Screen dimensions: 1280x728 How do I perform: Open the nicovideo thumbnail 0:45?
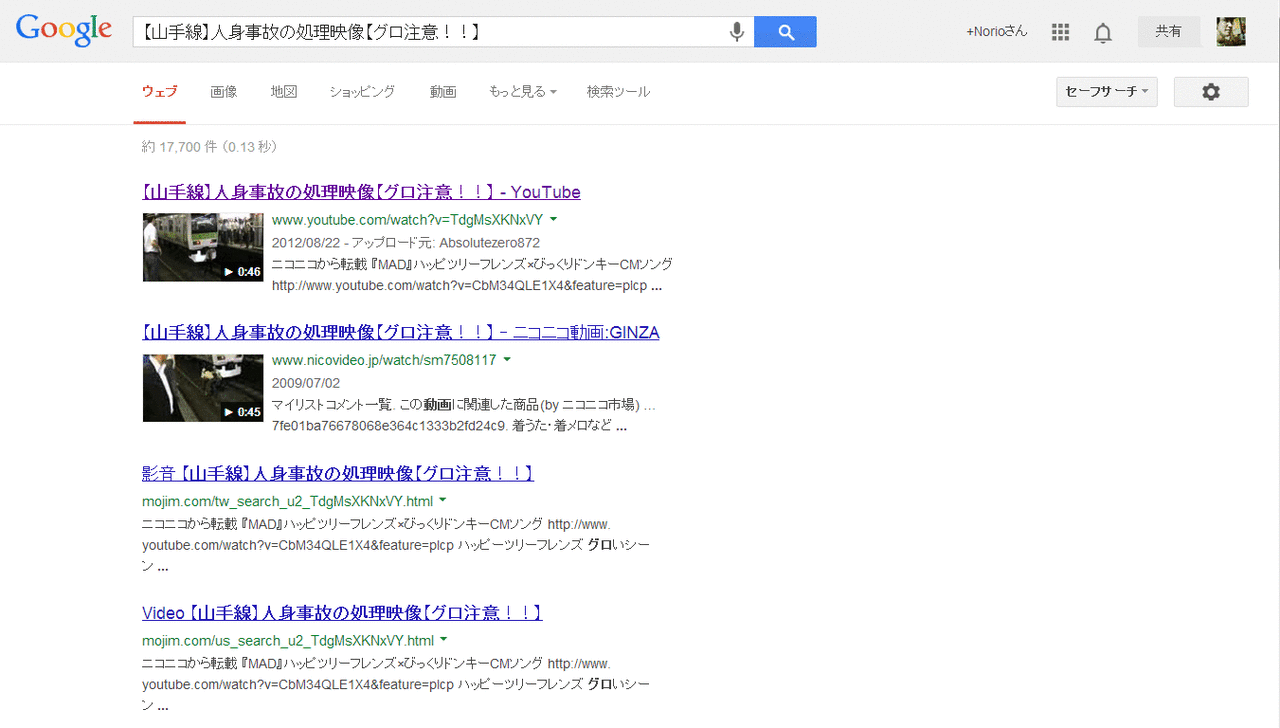203,387
